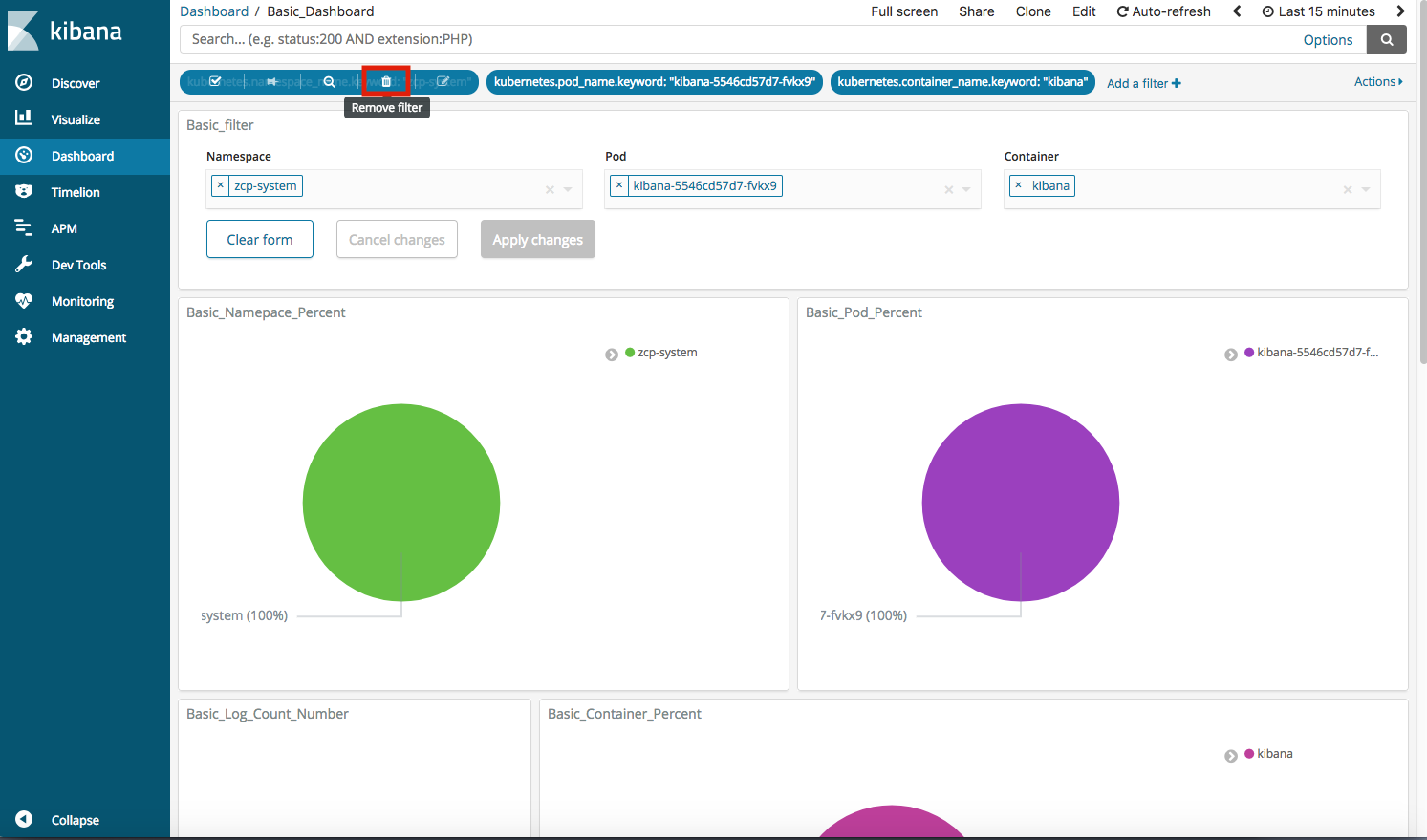This screenshot has width=1427, height=840.
Task: Clear the Pod select field
Action: [x=948, y=189]
